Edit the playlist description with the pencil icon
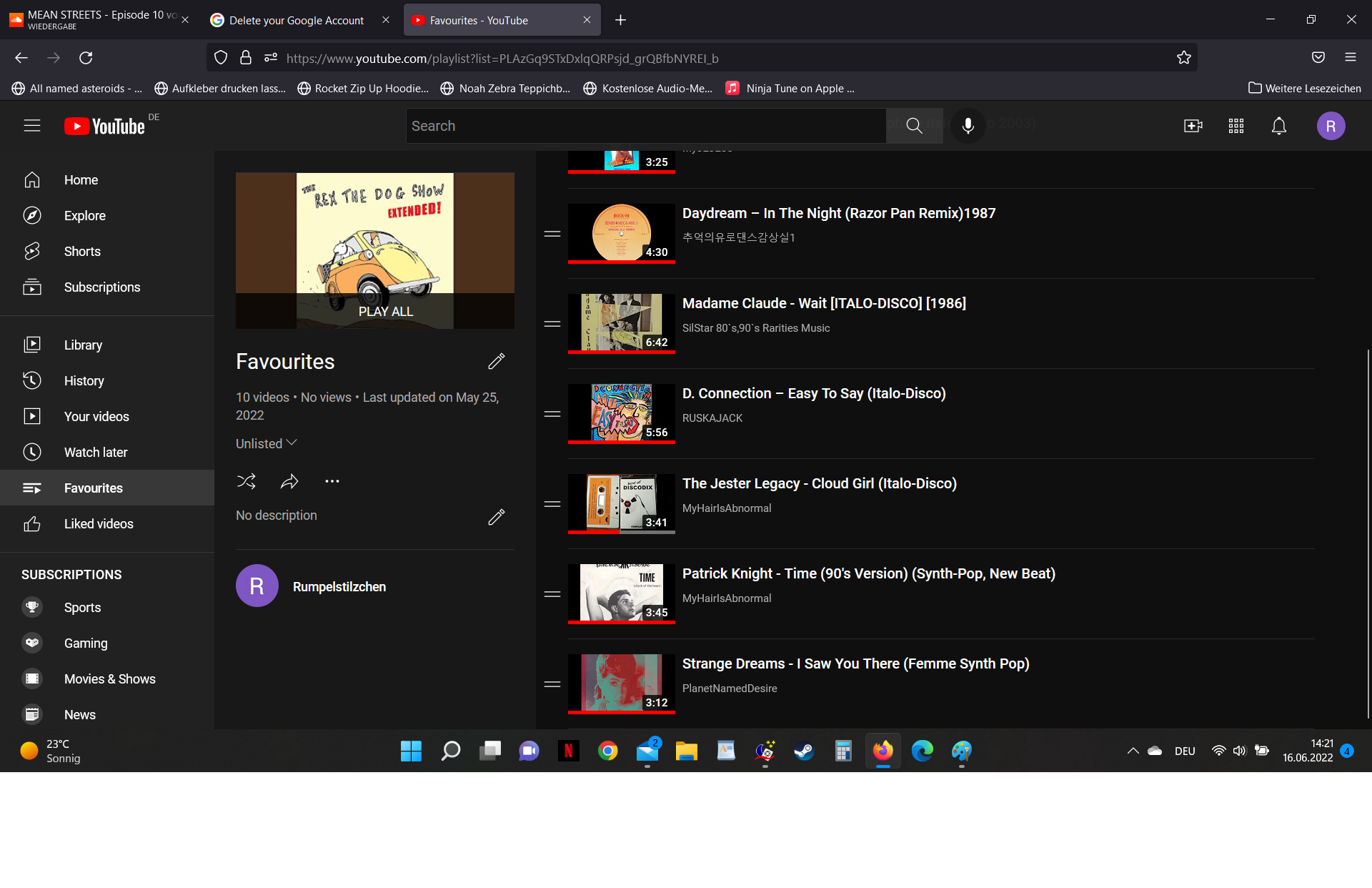The width and height of the screenshot is (1372, 888). coord(496,517)
